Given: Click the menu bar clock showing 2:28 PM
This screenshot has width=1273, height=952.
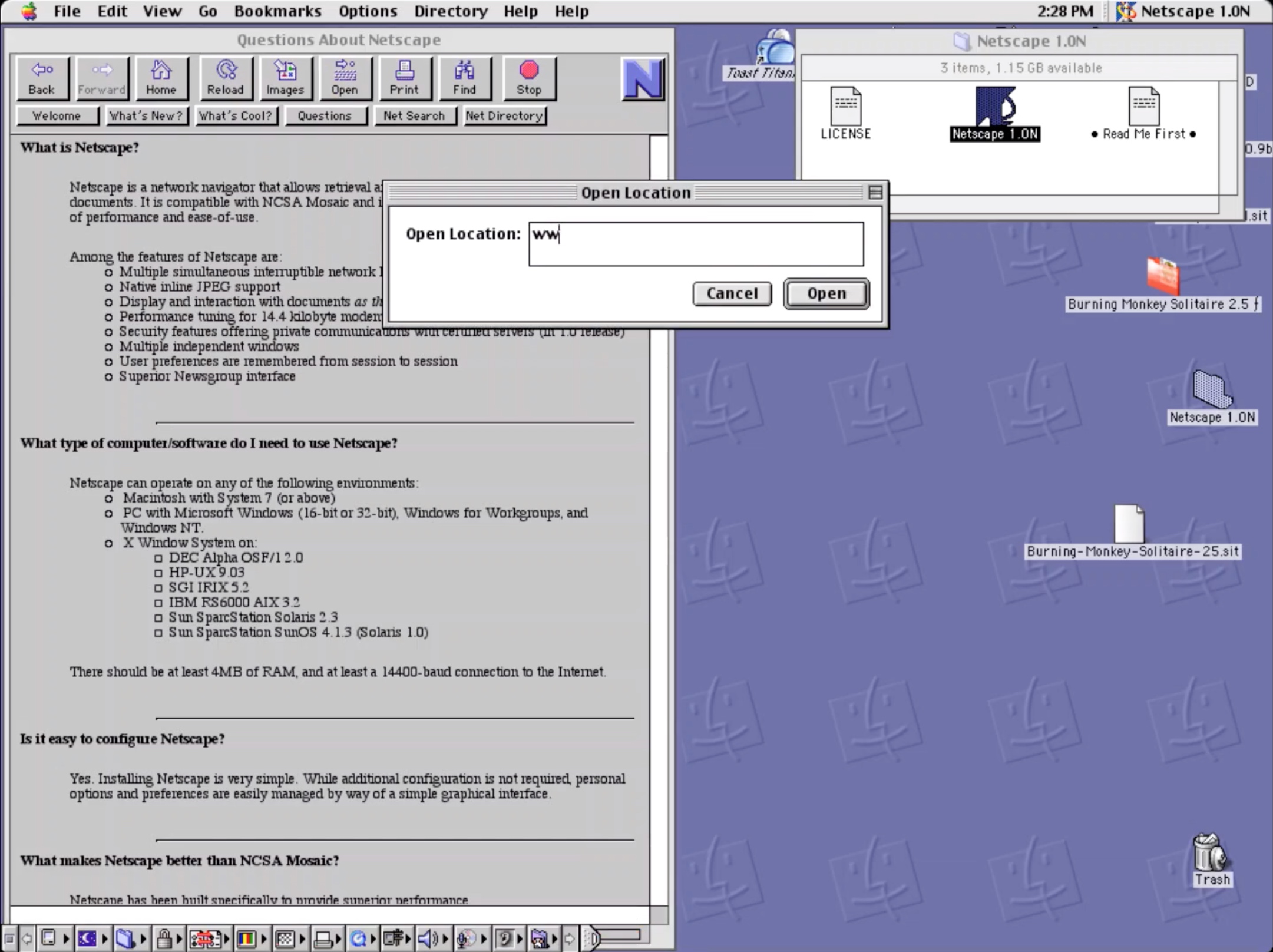Looking at the screenshot, I should point(1064,11).
